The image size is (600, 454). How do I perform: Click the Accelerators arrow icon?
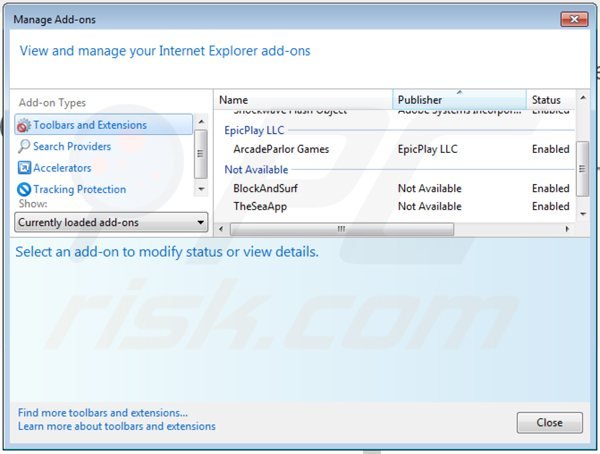tap(24, 168)
